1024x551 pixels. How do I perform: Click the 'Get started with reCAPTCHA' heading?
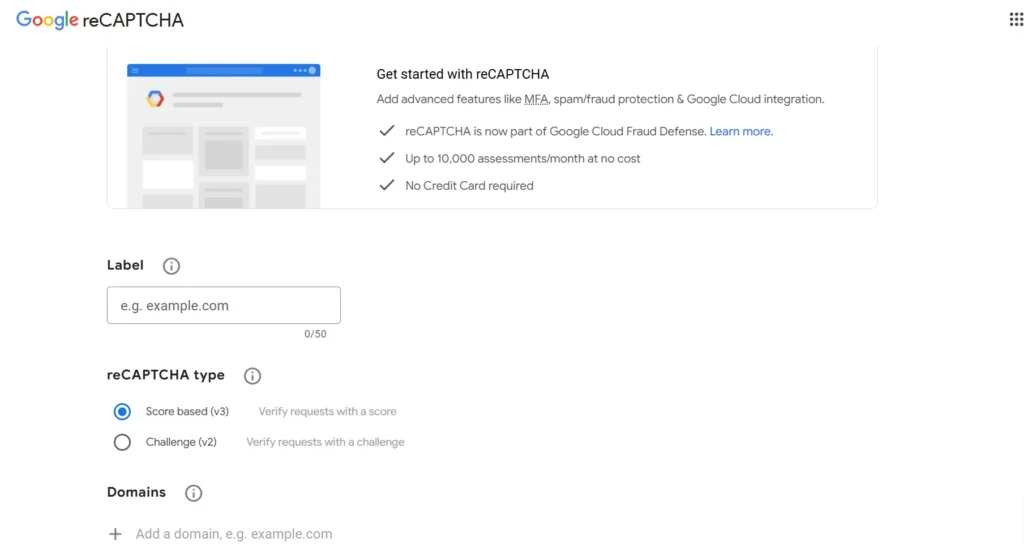point(462,74)
